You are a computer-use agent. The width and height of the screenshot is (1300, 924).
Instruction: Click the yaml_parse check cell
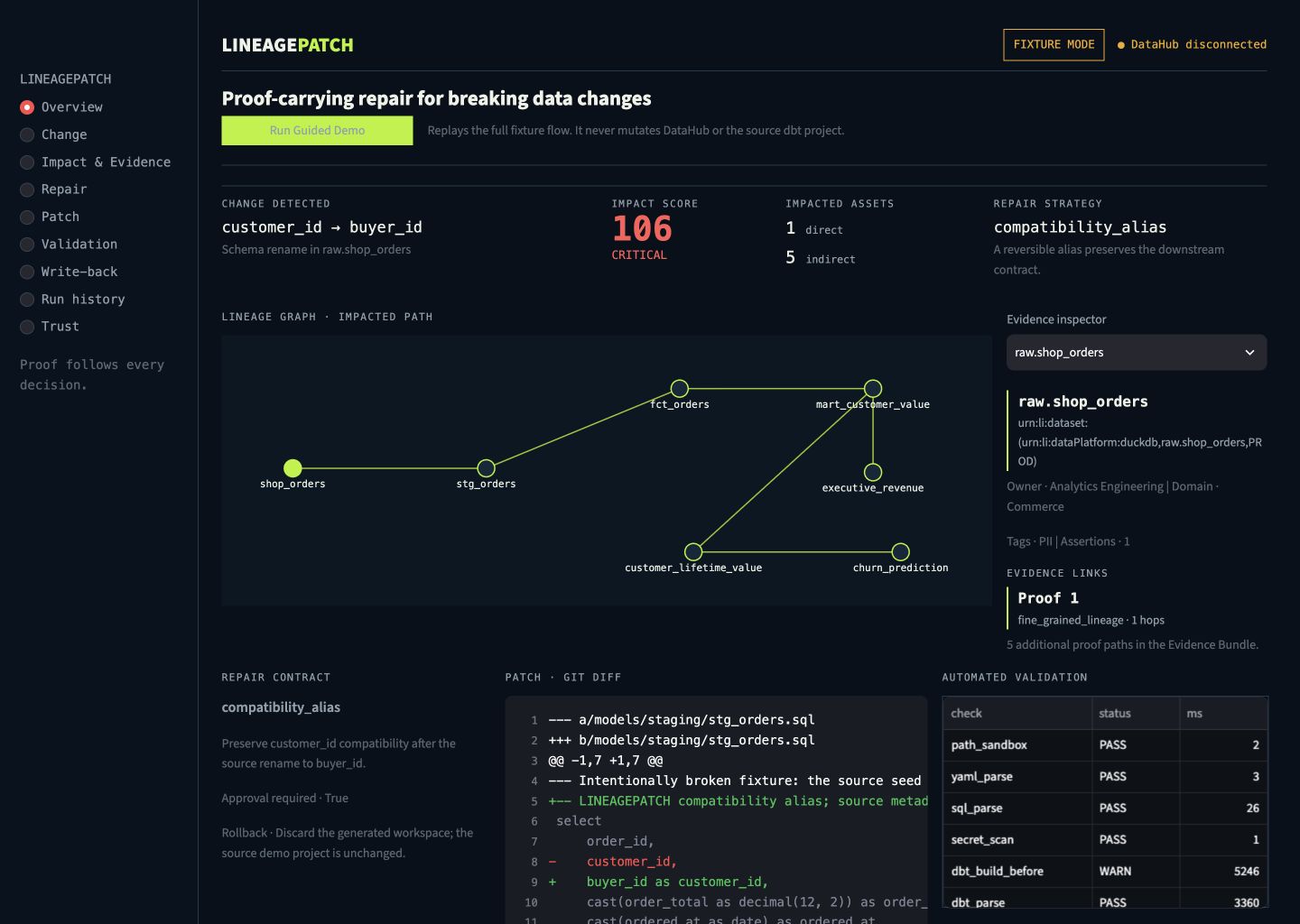[x=1017, y=776]
